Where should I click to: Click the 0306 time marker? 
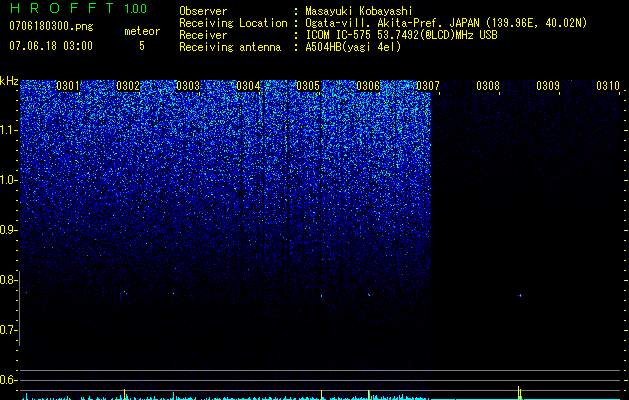click(x=368, y=86)
